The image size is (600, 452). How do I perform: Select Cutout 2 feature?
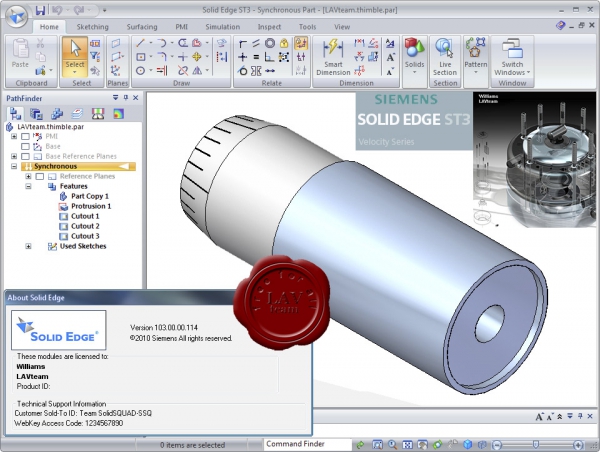pyautogui.click(x=85, y=226)
